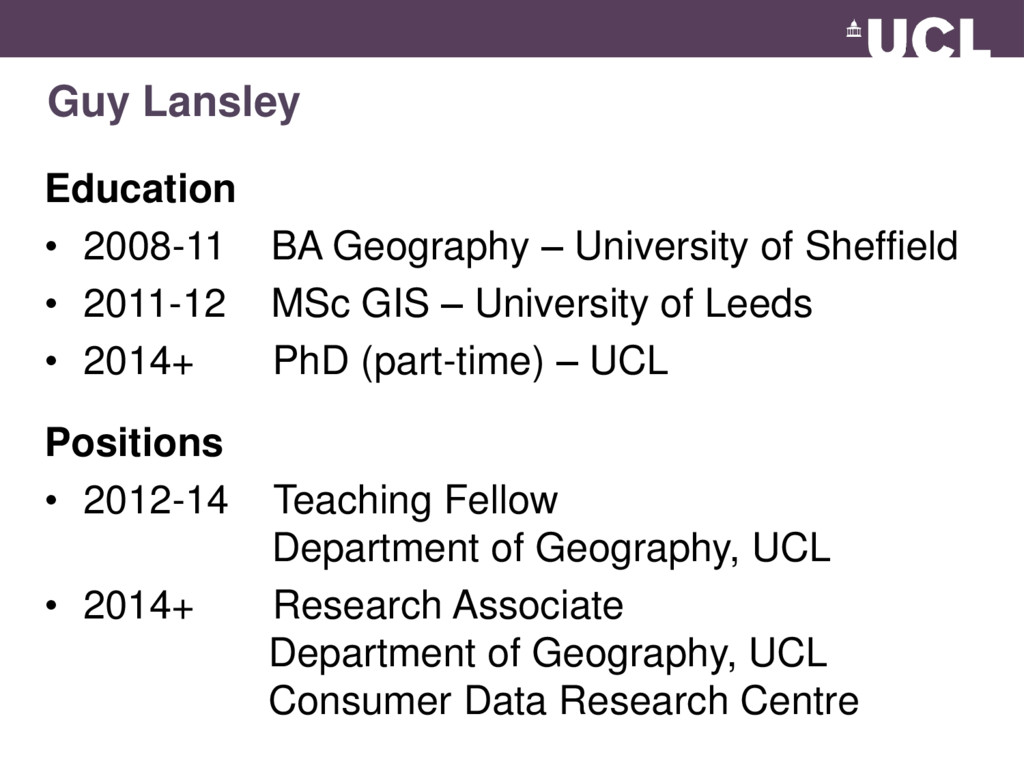
Task: Click the '2008-11' date entry
Action: pyautogui.click(x=153, y=246)
